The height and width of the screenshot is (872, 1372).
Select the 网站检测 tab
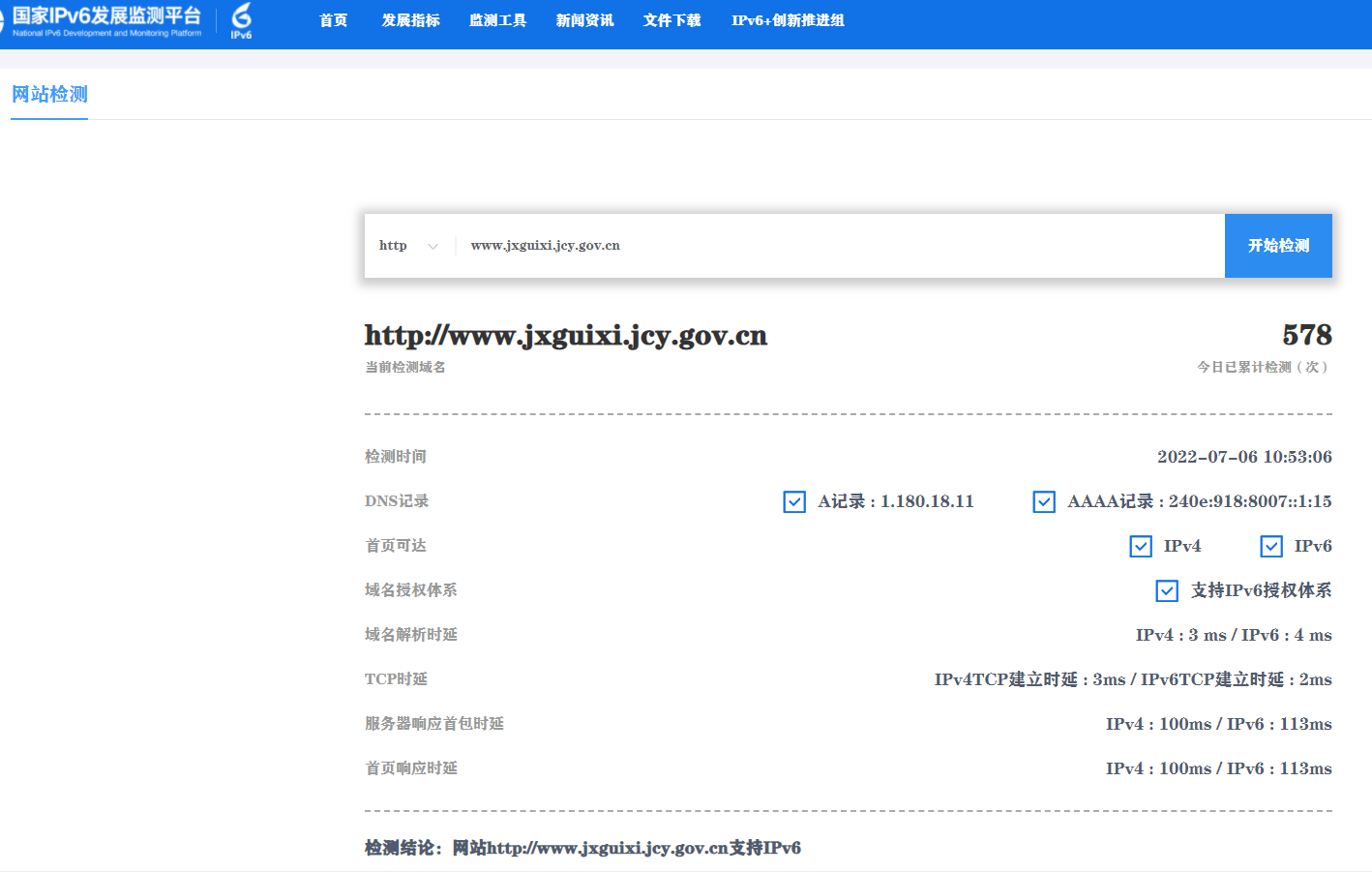(49, 95)
